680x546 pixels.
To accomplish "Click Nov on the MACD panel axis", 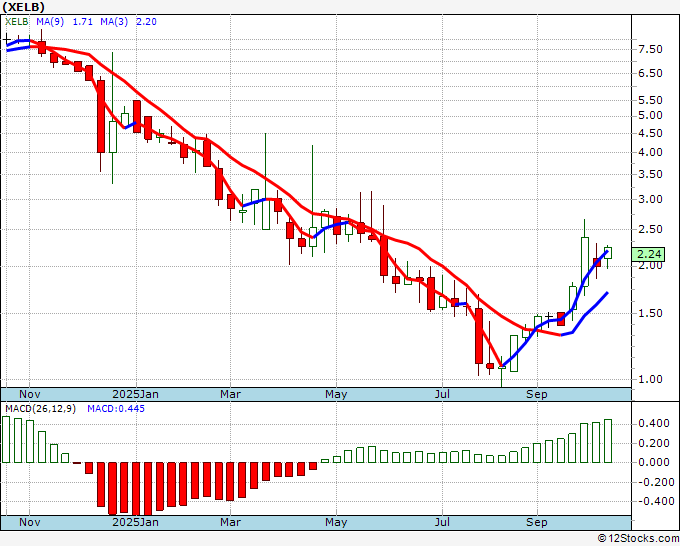I will pyautogui.click(x=29, y=522).
